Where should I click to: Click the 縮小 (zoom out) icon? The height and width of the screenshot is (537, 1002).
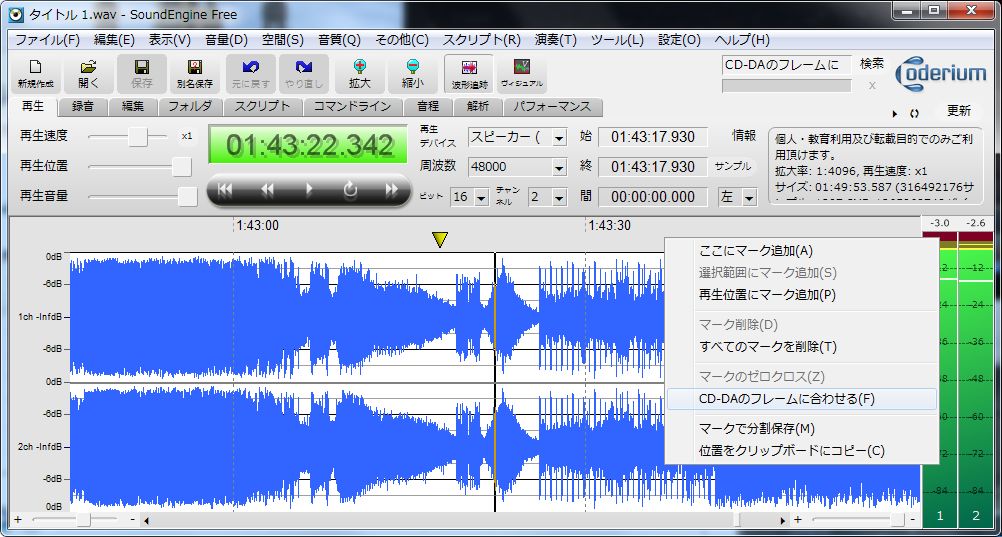click(412, 74)
